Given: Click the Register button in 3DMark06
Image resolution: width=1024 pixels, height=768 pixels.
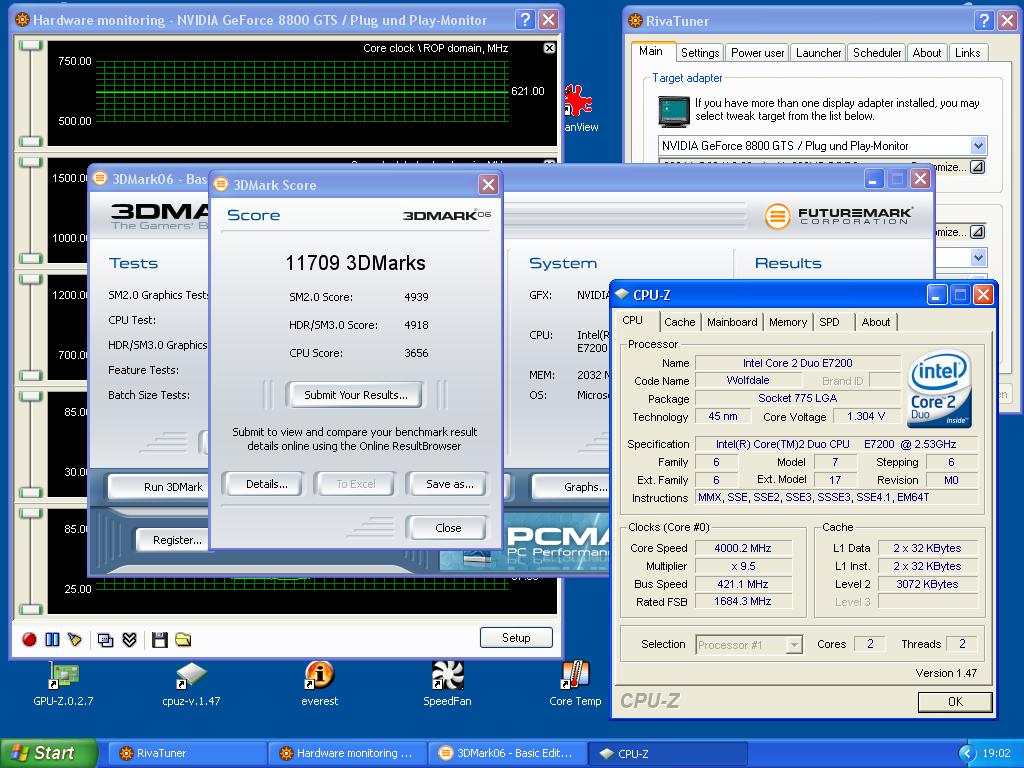Looking at the screenshot, I should tap(172, 540).
